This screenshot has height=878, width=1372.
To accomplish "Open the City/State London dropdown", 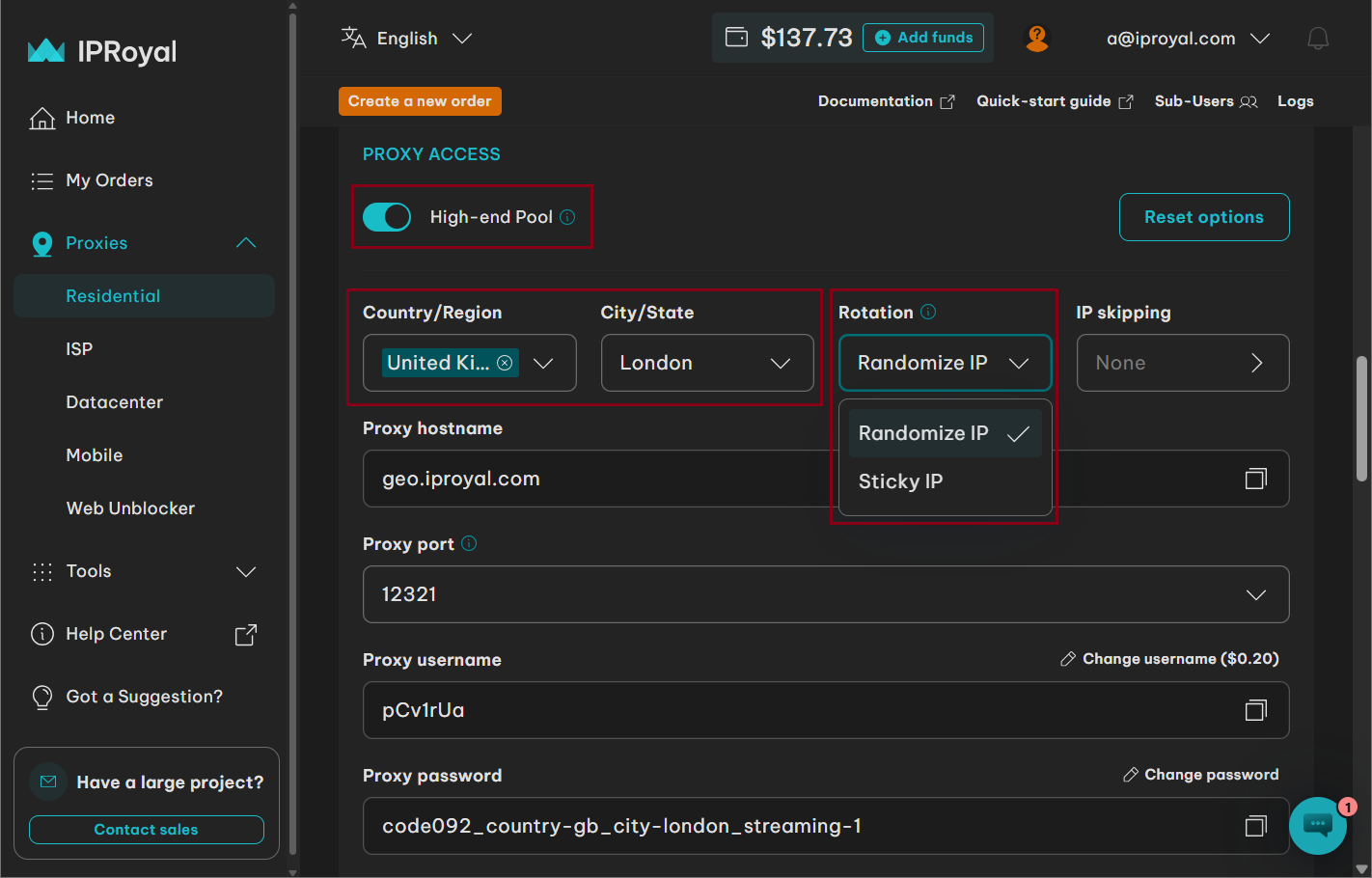I will tap(706, 363).
